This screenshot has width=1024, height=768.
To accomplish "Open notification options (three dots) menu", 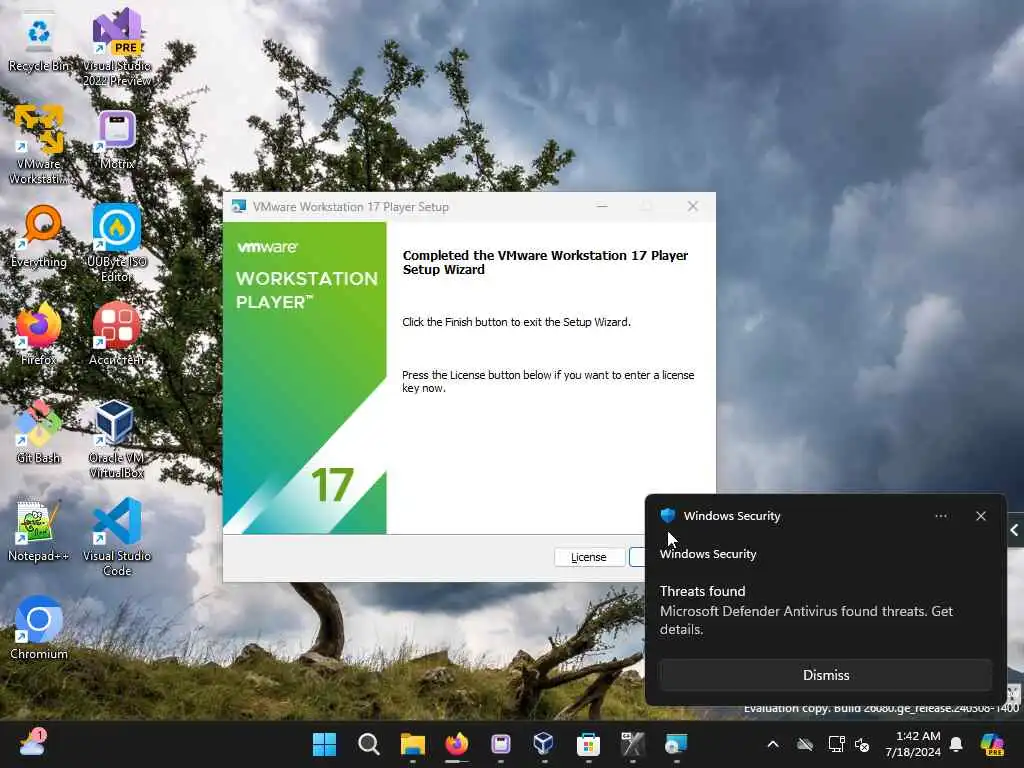I will coord(940,516).
